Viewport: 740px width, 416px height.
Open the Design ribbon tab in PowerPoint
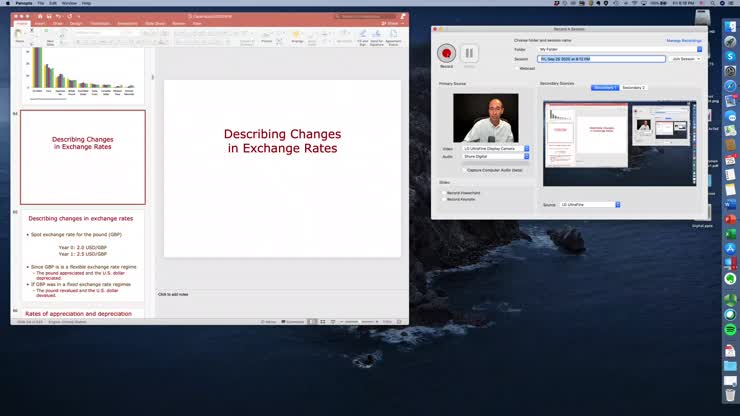(x=76, y=23)
